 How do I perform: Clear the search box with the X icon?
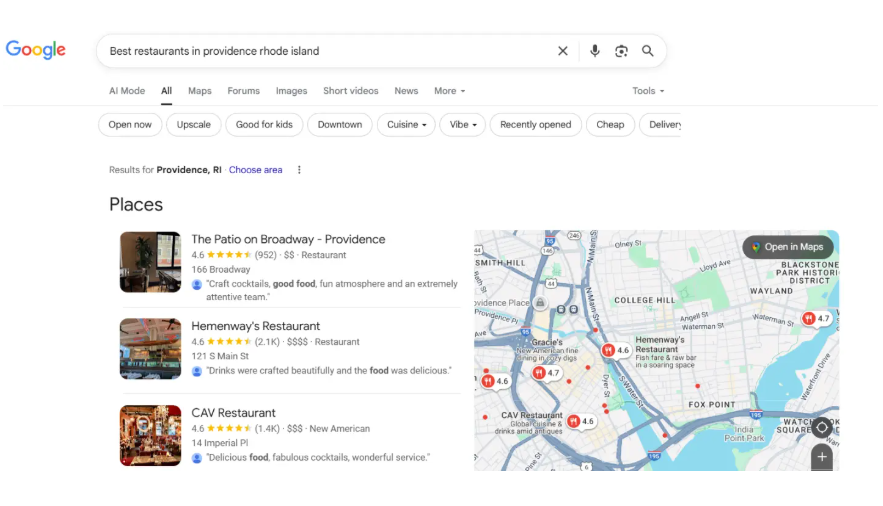click(x=563, y=51)
